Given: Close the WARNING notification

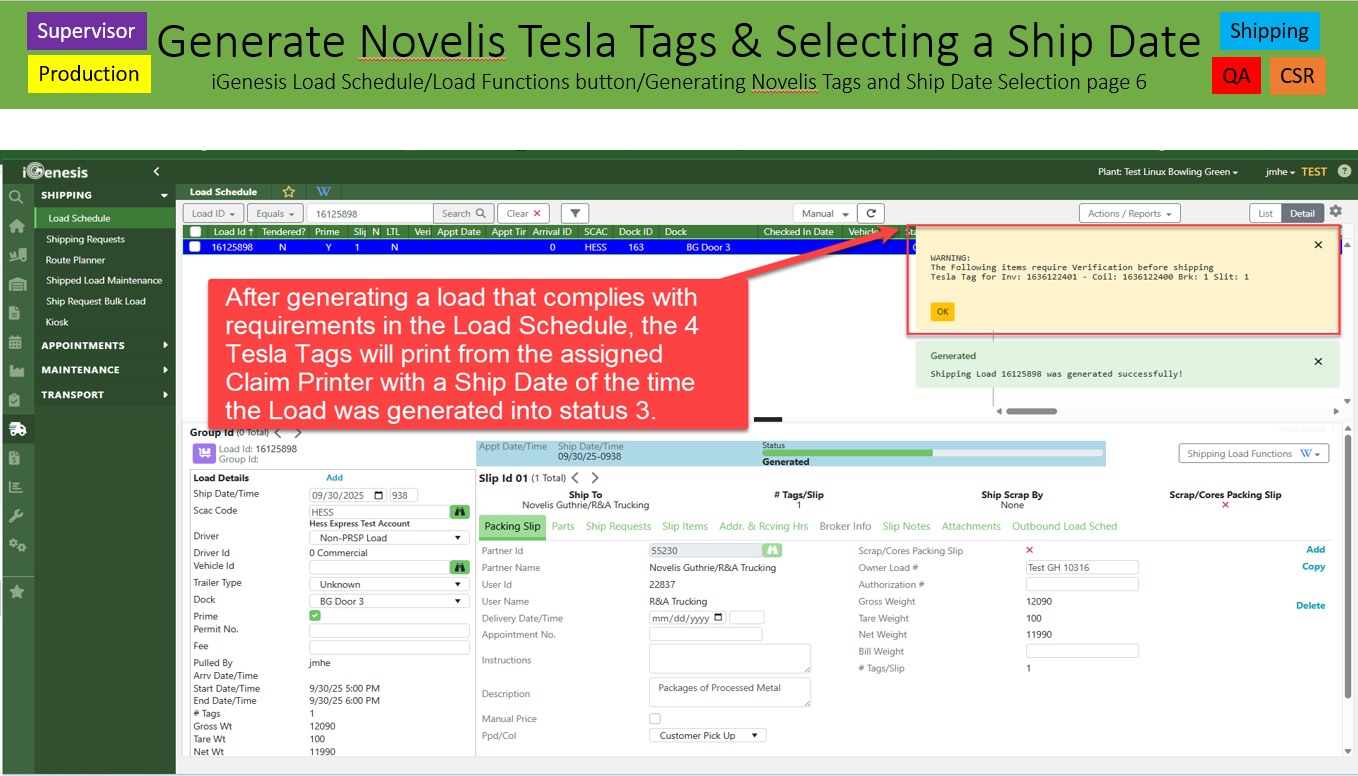Looking at the screenshot, I should pos(1318,245).
